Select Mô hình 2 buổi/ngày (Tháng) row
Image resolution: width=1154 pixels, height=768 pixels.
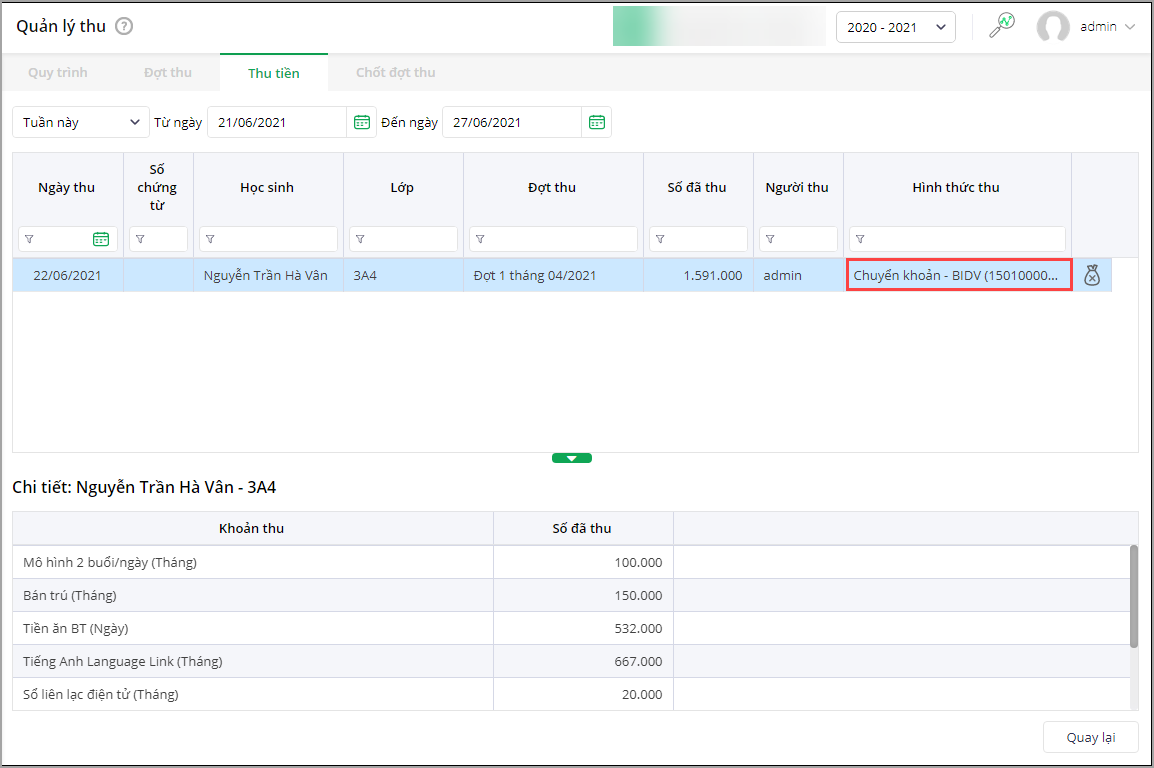pyautogui.click(x=571, y=562)
